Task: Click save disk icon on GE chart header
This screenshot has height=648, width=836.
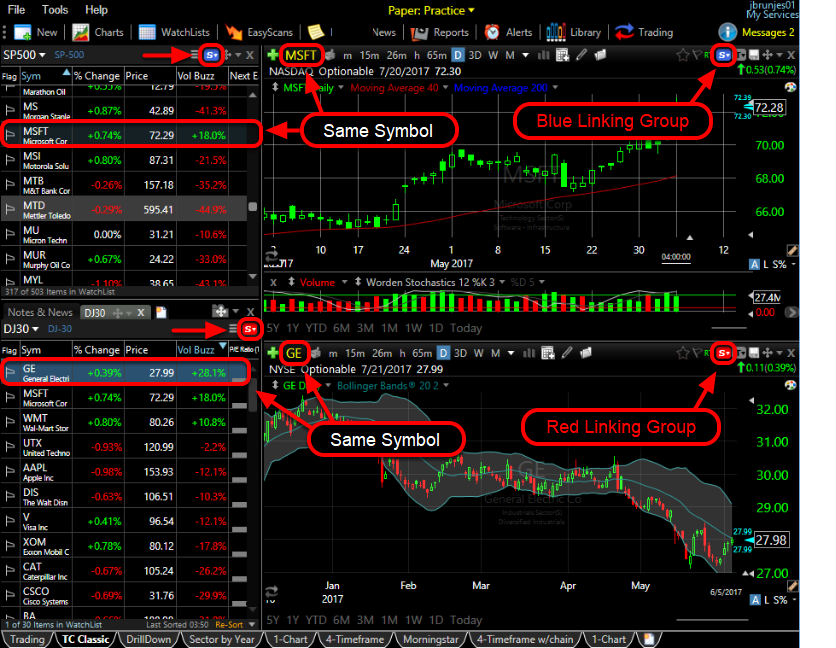Action: pos(754,353)
